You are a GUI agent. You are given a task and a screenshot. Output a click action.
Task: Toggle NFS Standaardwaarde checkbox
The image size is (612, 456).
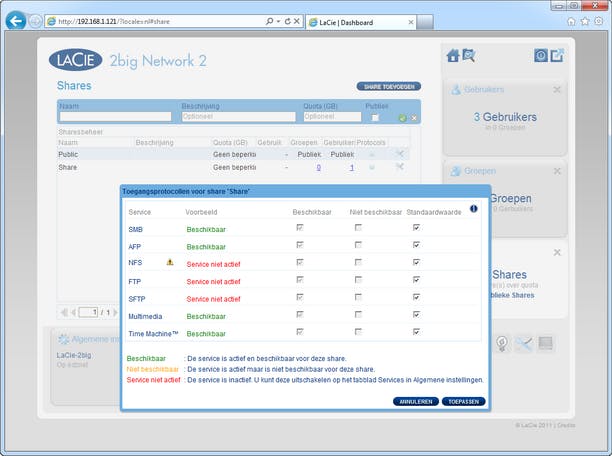coord(416,262)
